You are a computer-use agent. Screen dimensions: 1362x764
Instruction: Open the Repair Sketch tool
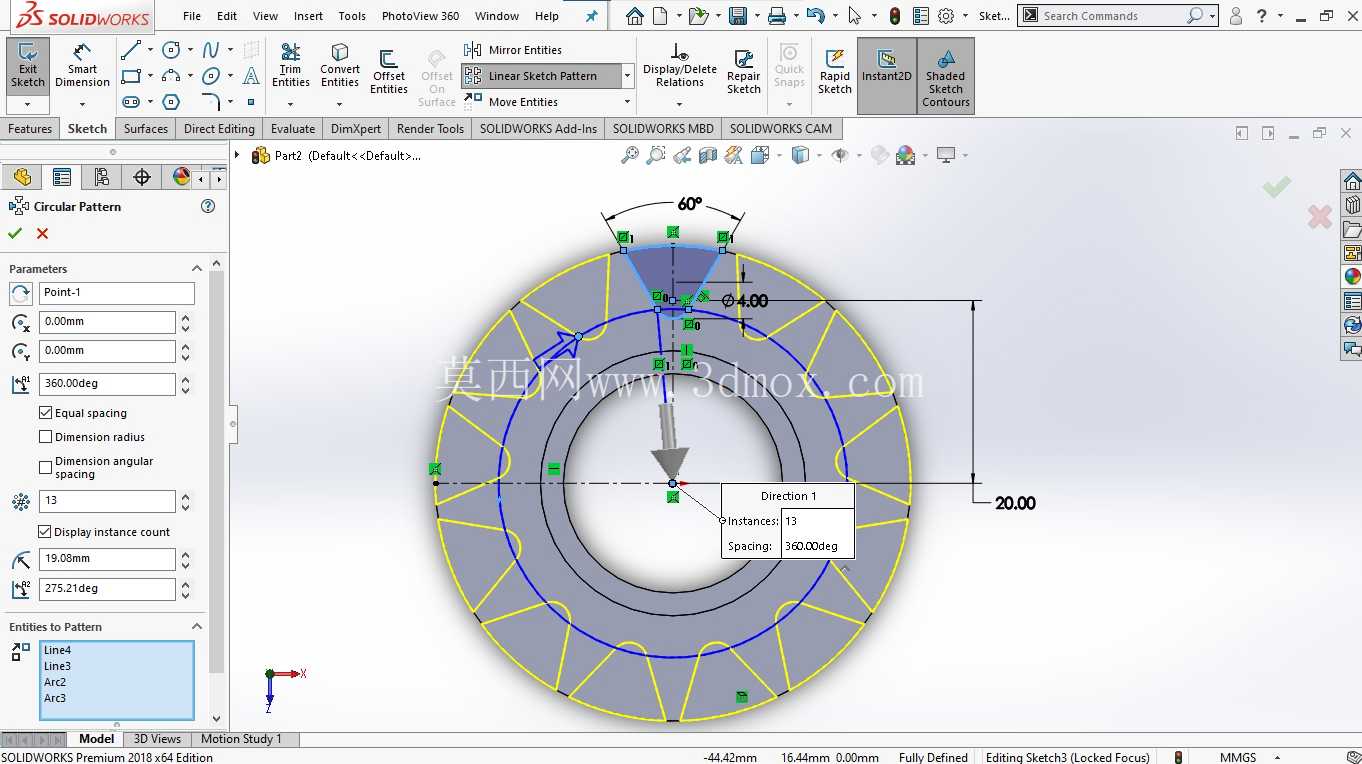tap(743, 72)
